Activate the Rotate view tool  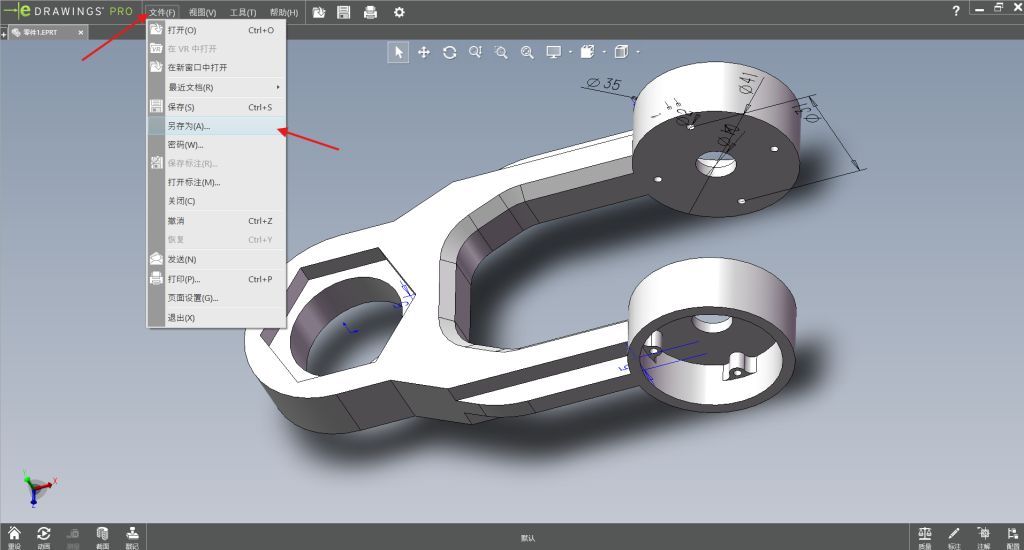pos(450,52)
